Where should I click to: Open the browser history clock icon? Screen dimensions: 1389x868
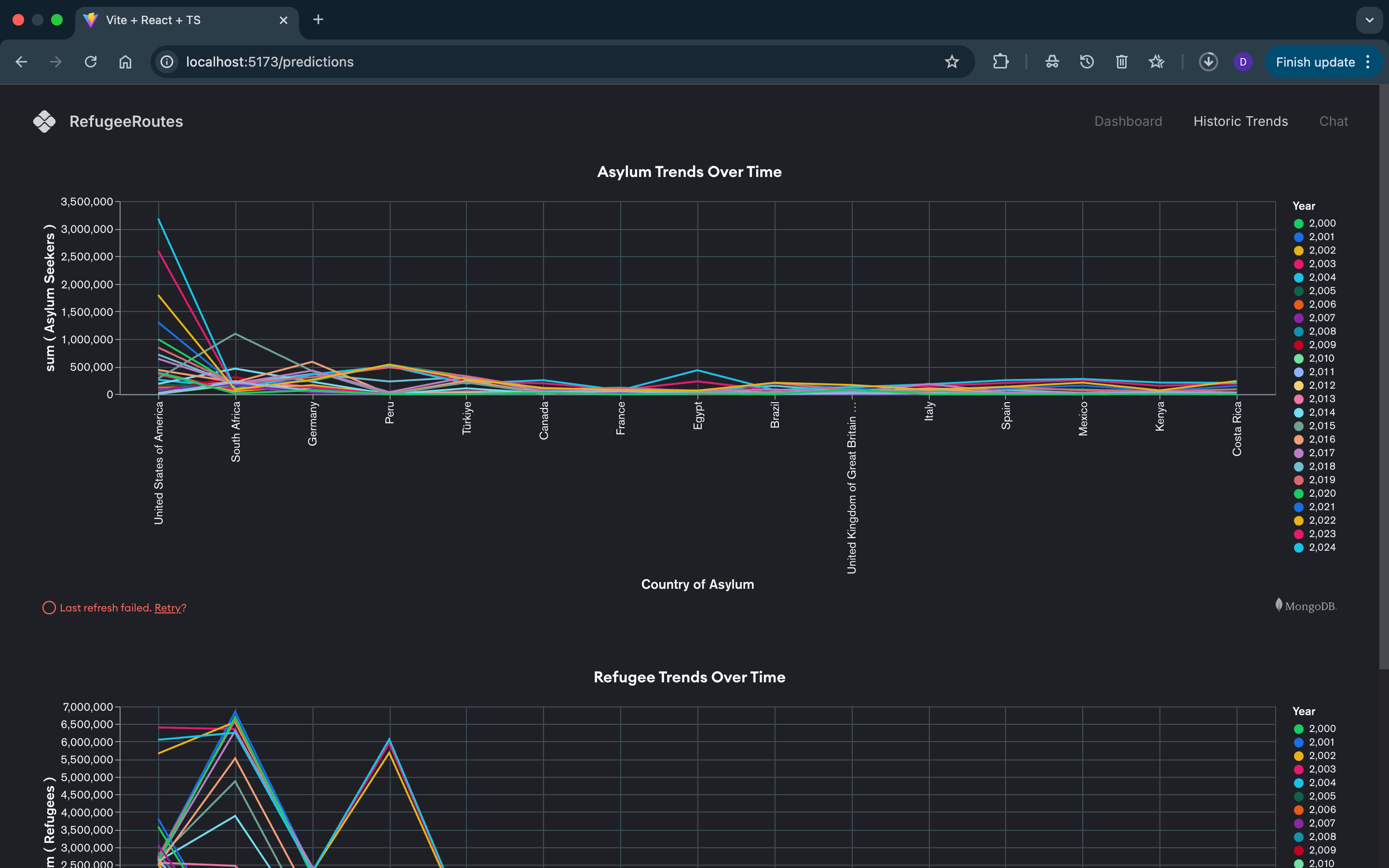1087,62
